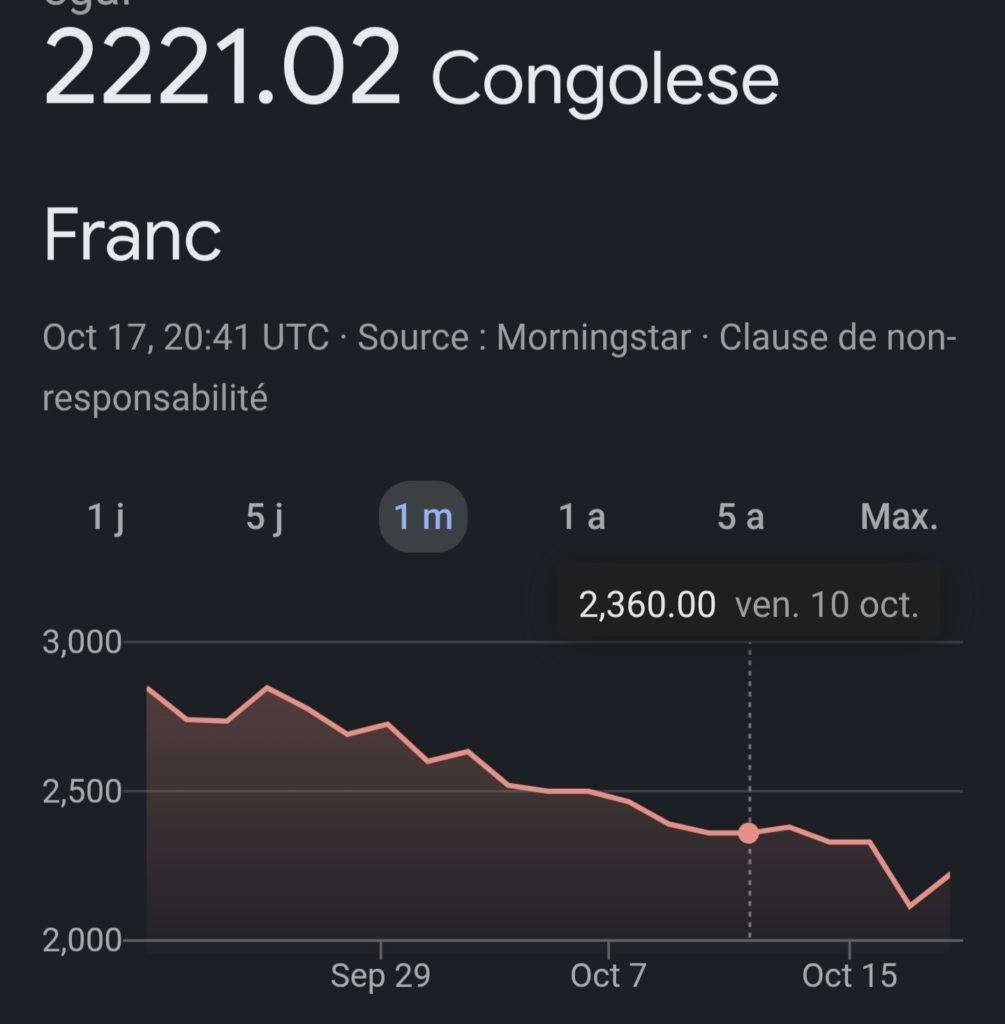Show the 1 a yearly chart
Screen dimensions: 1005x1024
click(581, 518)
